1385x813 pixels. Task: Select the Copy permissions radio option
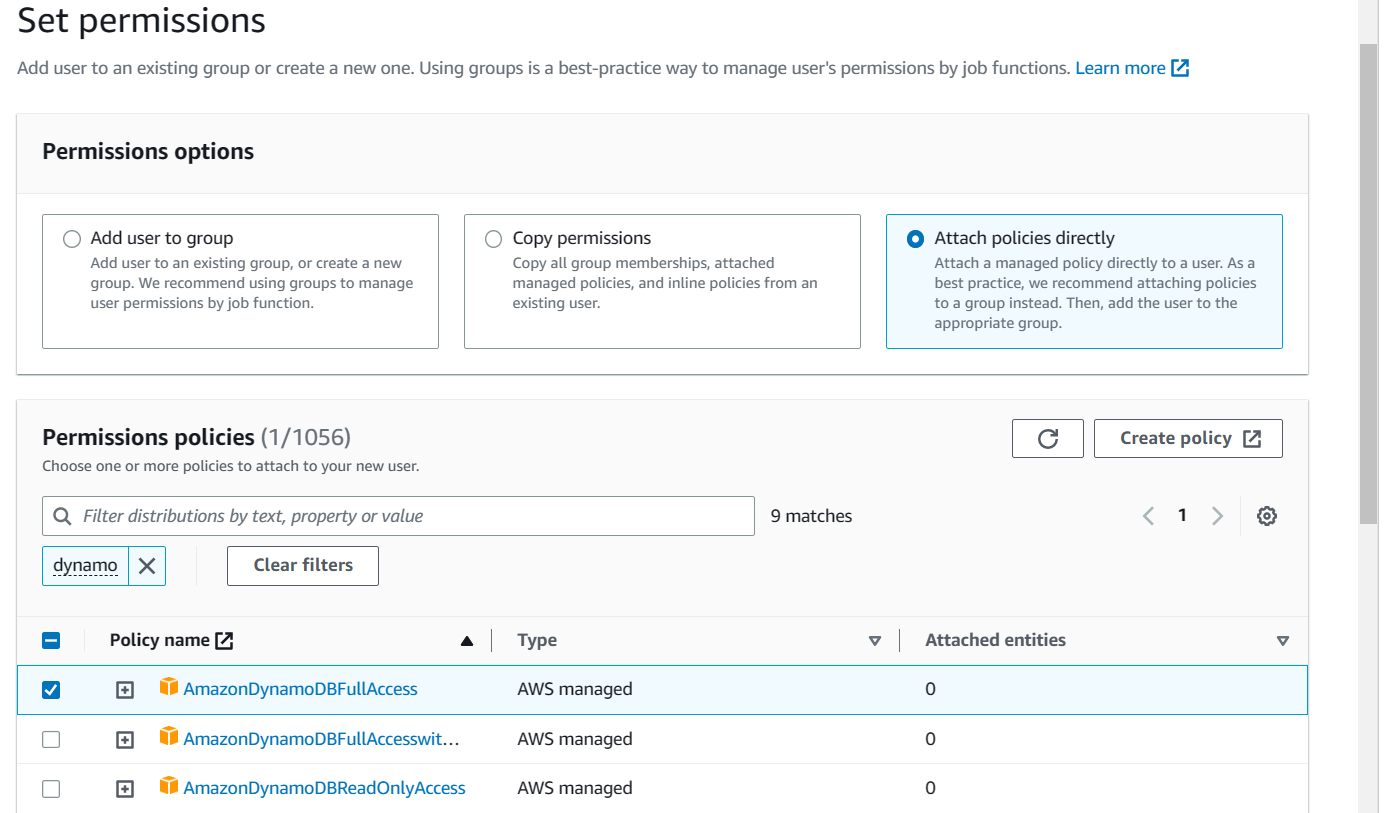point(493,239)
